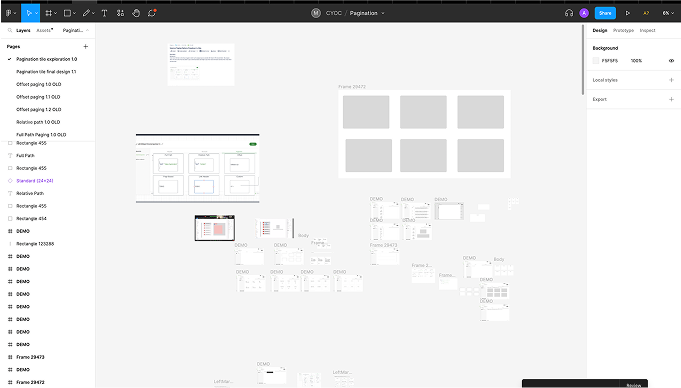This screenshot has width=681, height=388.
Task: Click the blue Share button
Action: [605, 13]
